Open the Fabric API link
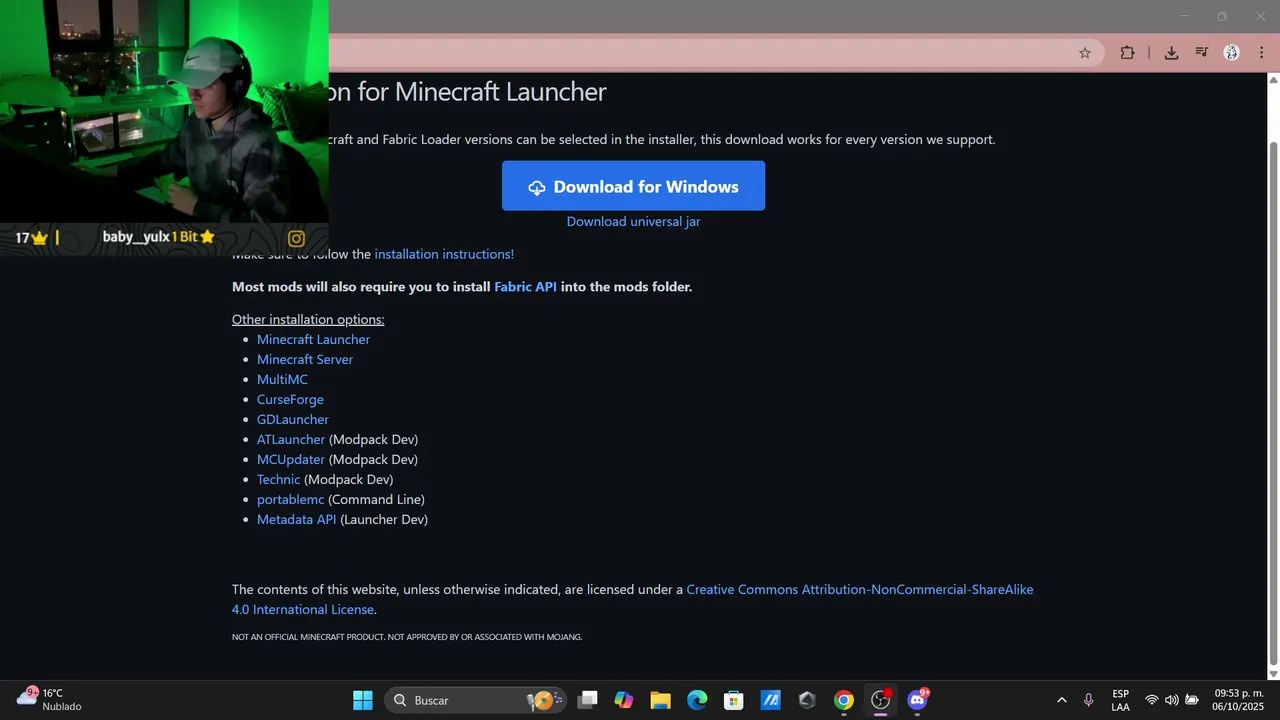 point(525,286)
